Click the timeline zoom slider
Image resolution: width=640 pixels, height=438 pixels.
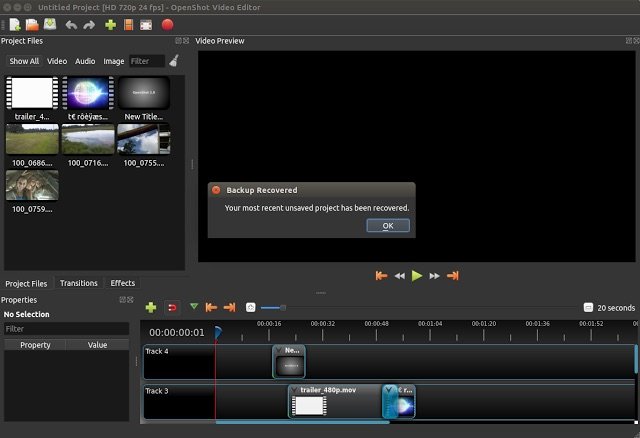(x=283, y=308)
